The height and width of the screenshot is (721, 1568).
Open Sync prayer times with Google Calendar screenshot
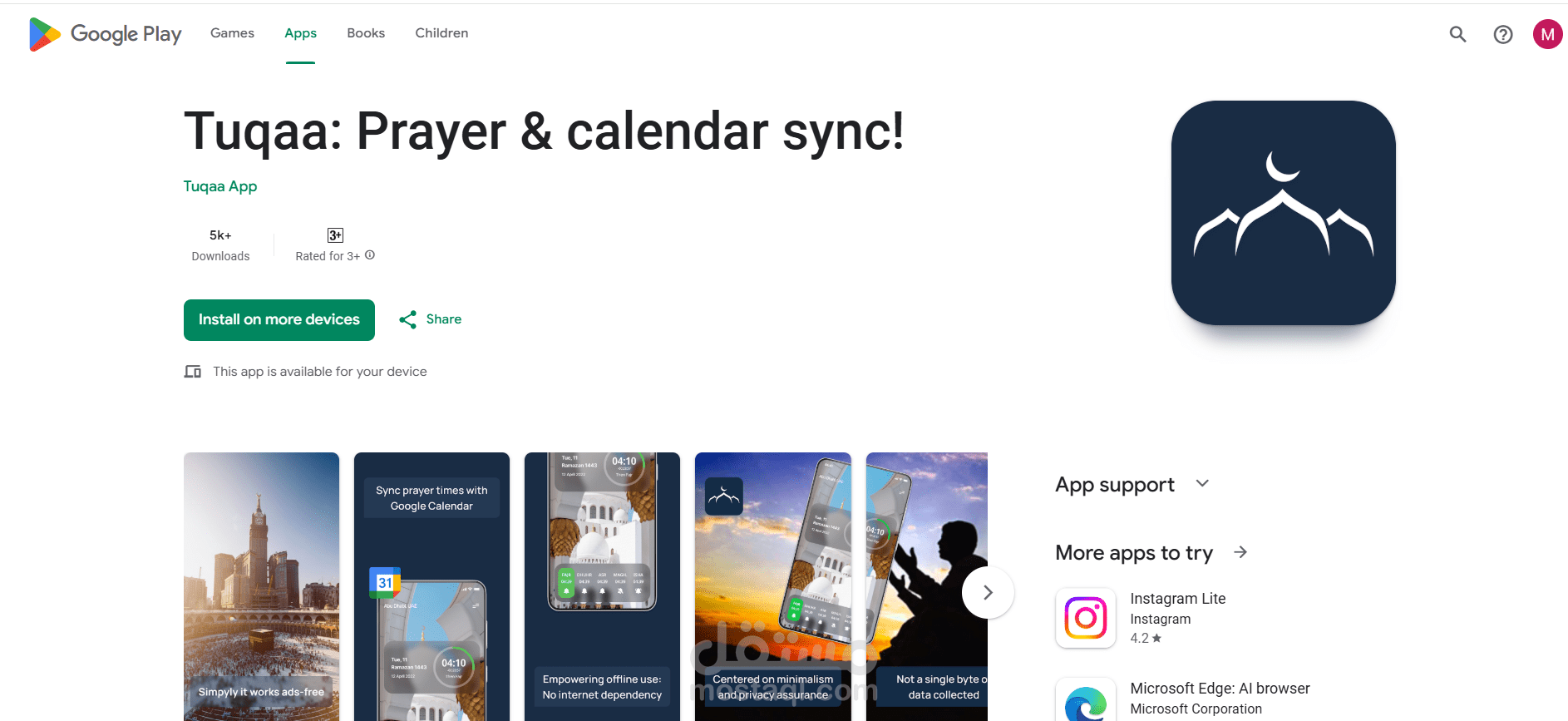pyautogui.click(x=431, y=586)
